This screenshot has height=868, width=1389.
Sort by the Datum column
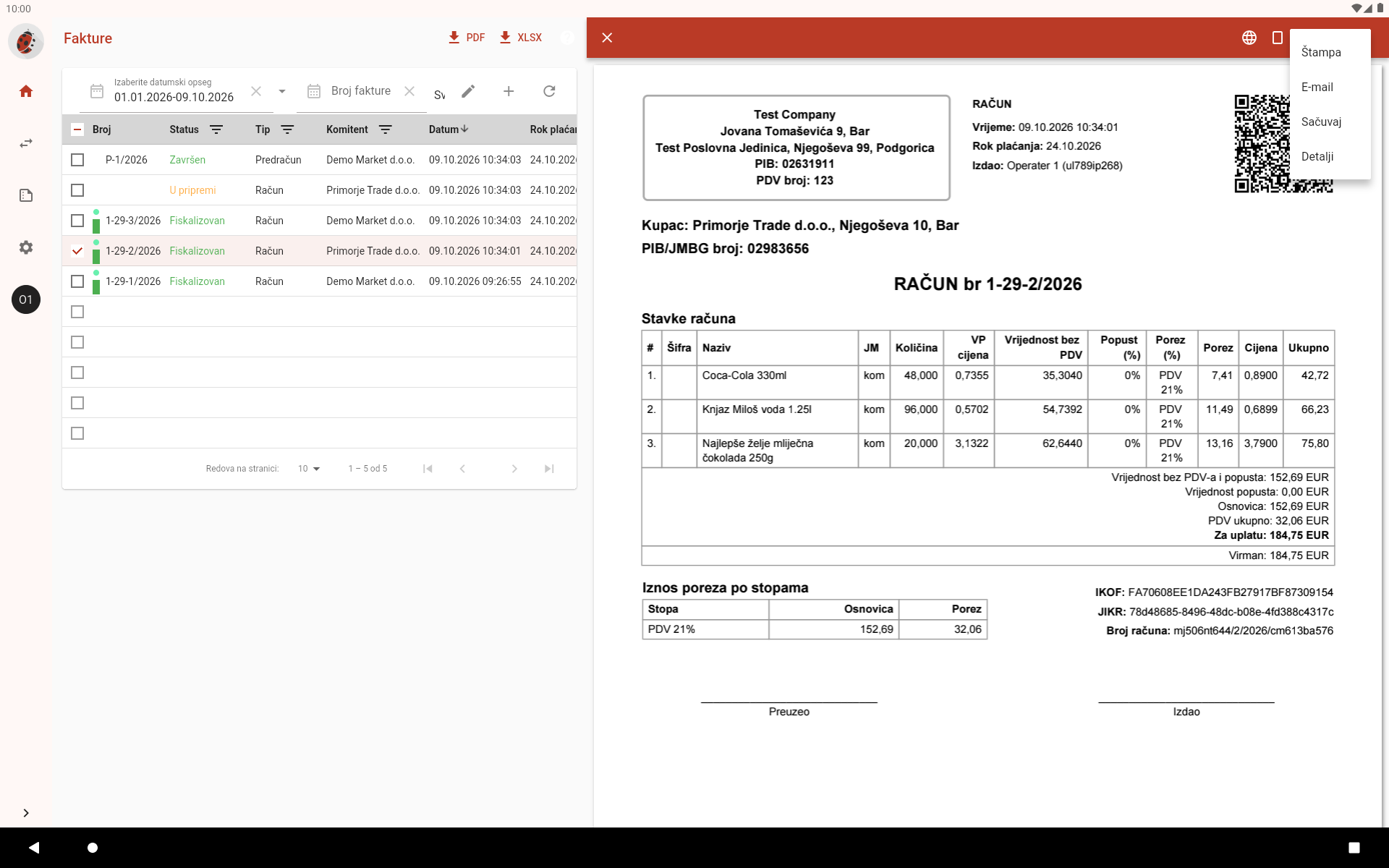(x=449, y=129)
